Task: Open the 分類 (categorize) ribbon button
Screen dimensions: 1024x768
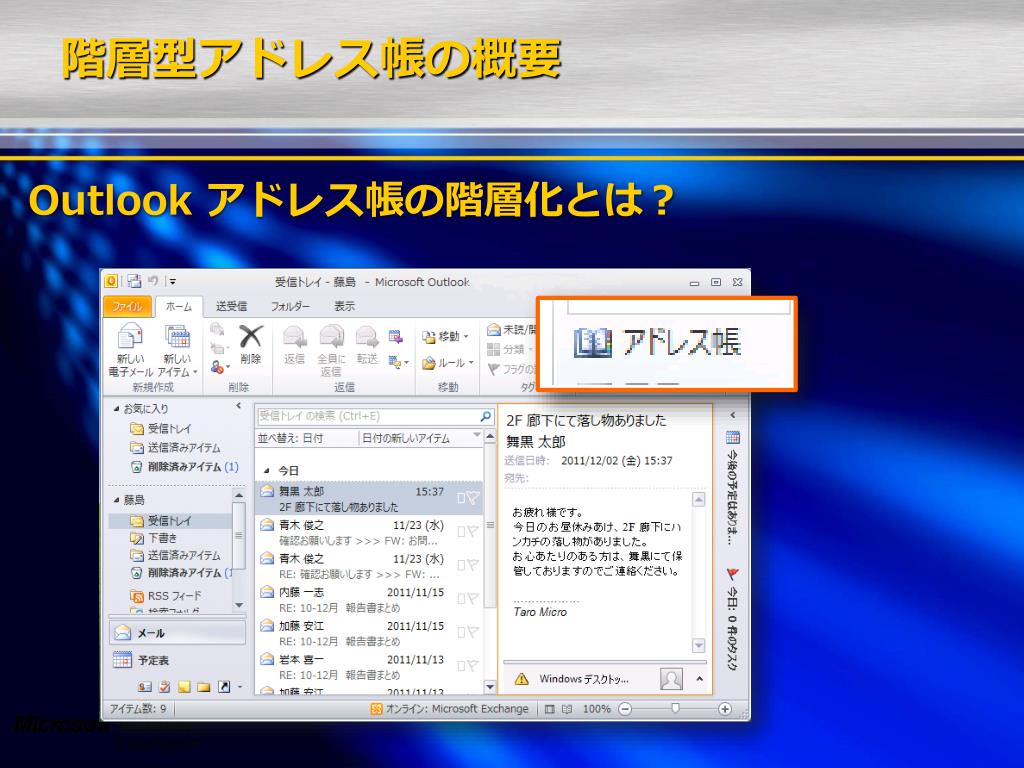Action: 509,349
